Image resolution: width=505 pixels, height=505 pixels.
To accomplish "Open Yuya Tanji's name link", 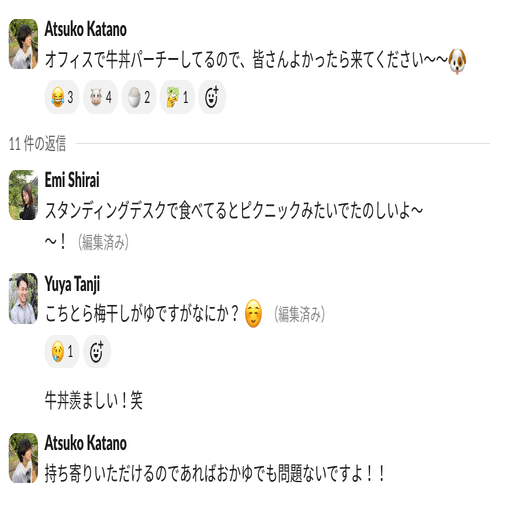I will pos(72,284).
